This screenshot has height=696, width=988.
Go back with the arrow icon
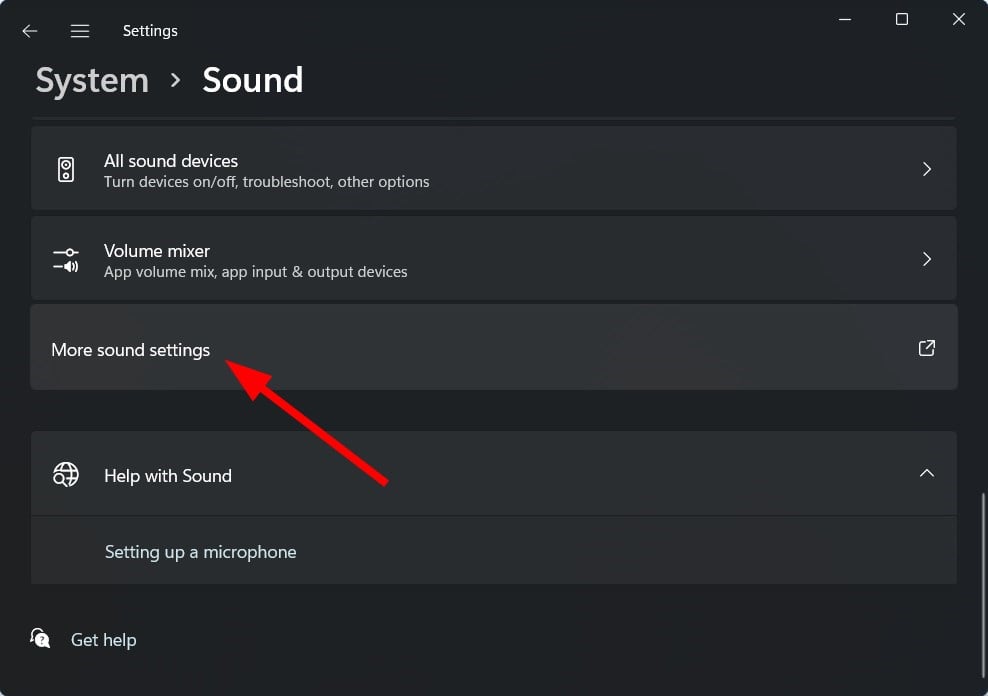coord(30,31)
